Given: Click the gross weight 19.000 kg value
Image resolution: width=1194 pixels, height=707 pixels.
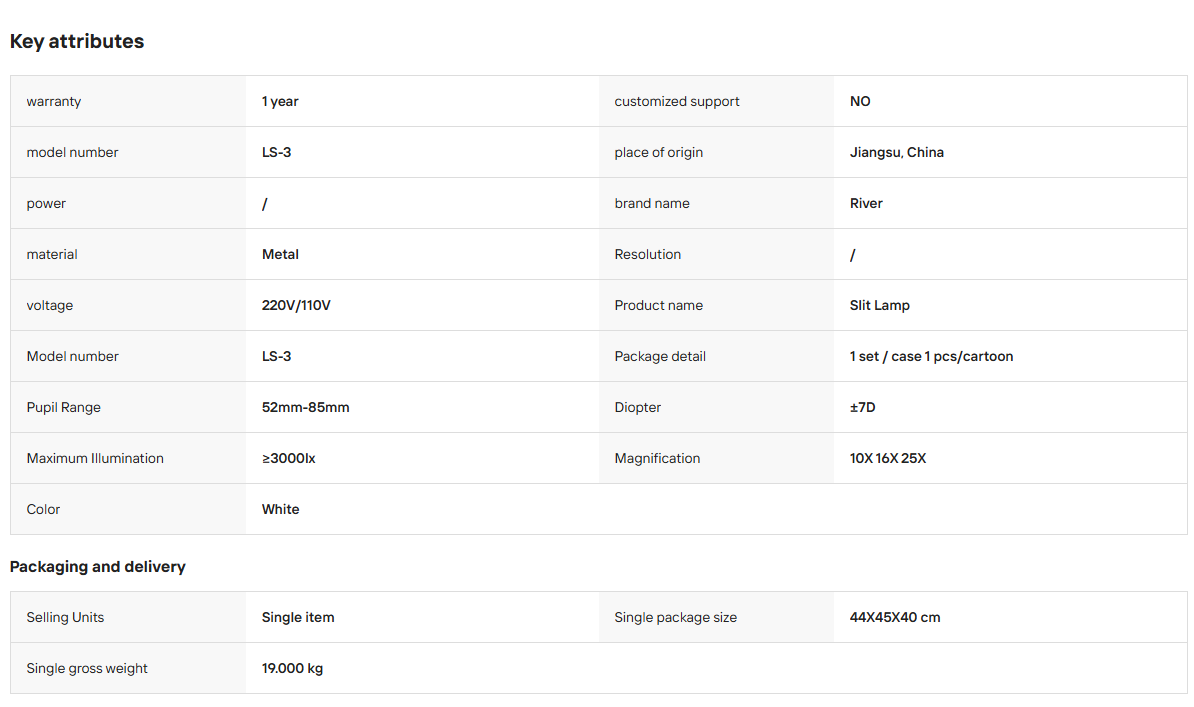Looking at the screenshot, I should pyautogui.click(x=292, y=669).
